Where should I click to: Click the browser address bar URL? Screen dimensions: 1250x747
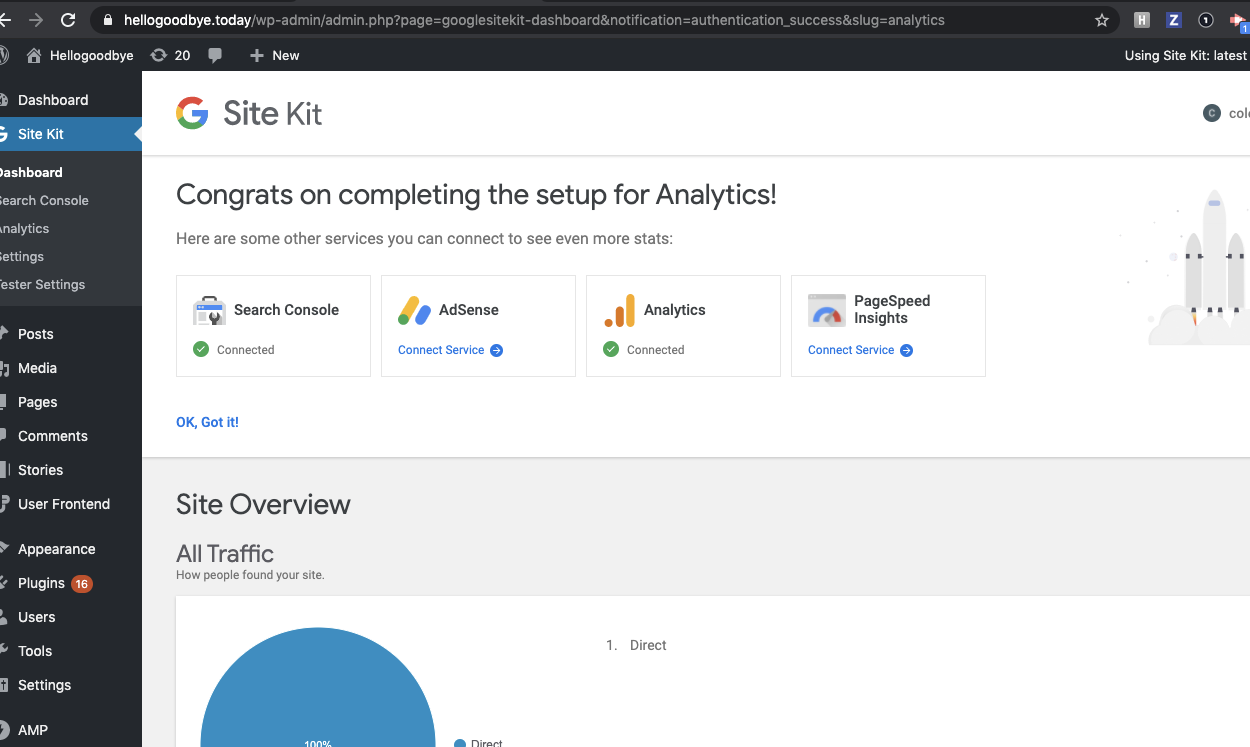522,19
